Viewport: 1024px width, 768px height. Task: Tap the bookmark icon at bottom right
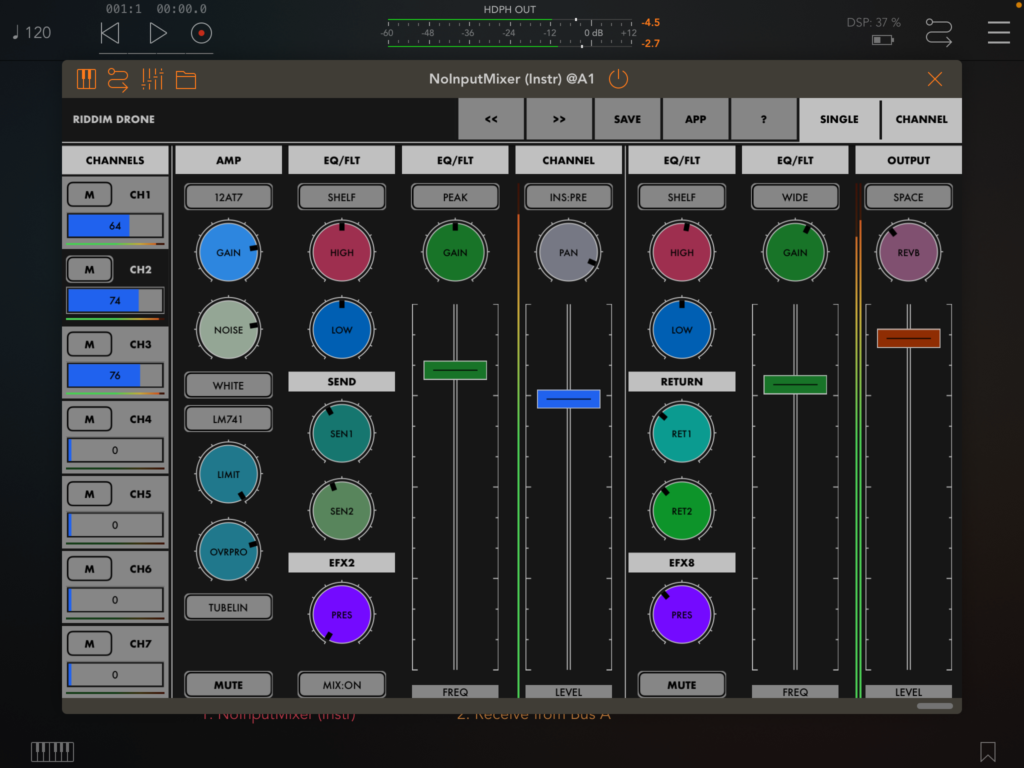click(987, 752)
